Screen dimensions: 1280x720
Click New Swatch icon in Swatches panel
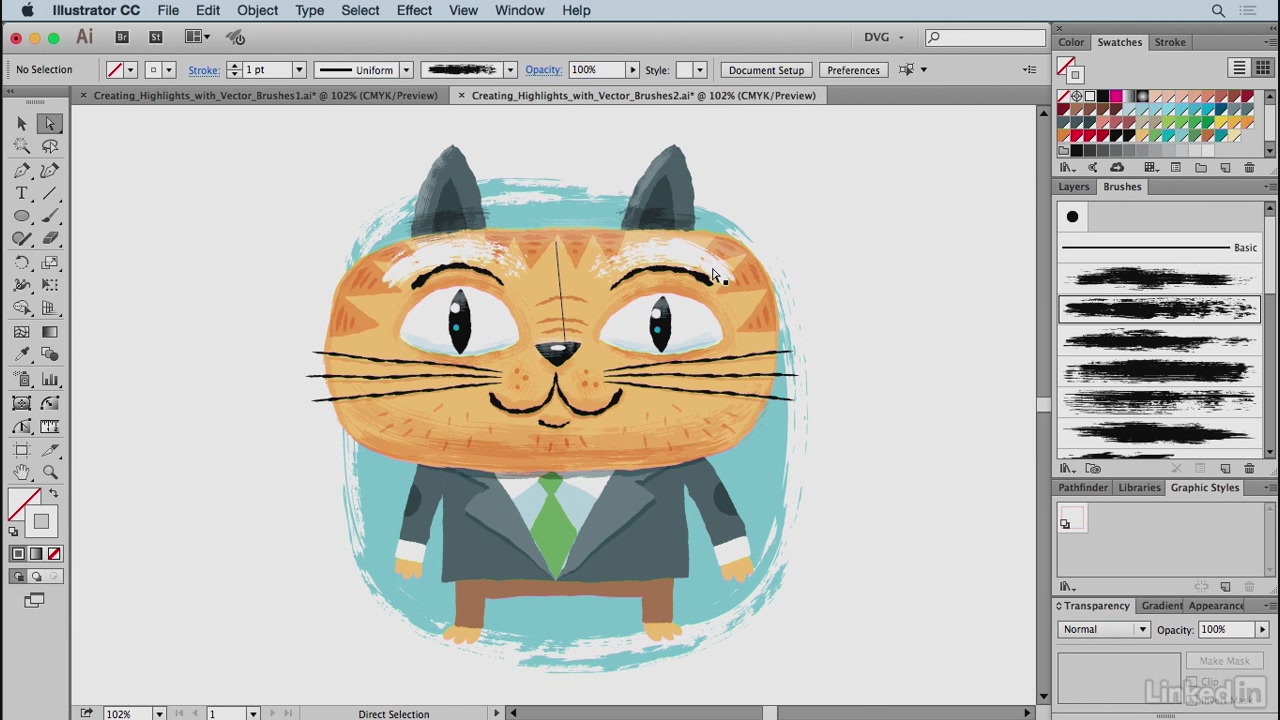click(x=1225, y=168)
